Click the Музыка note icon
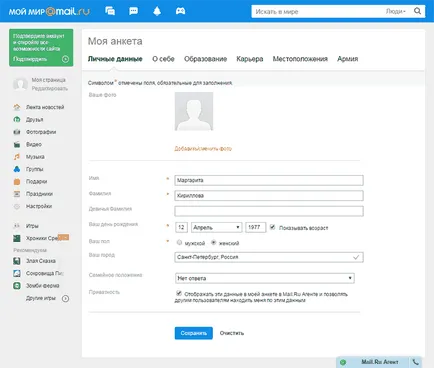Image resolution: width=434 pixels, height=368 pixels. (17, 157)
